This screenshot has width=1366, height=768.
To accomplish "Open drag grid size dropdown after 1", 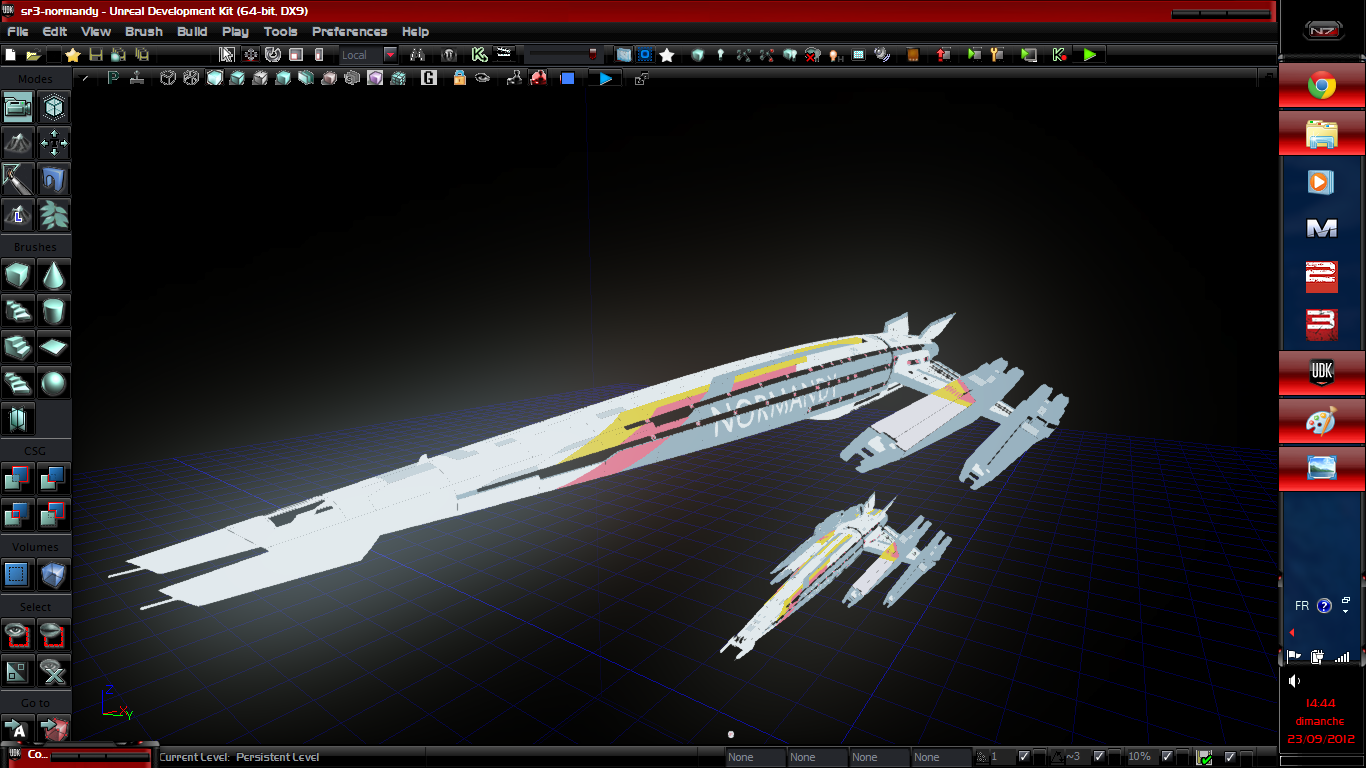I will tap(1039, 757).
